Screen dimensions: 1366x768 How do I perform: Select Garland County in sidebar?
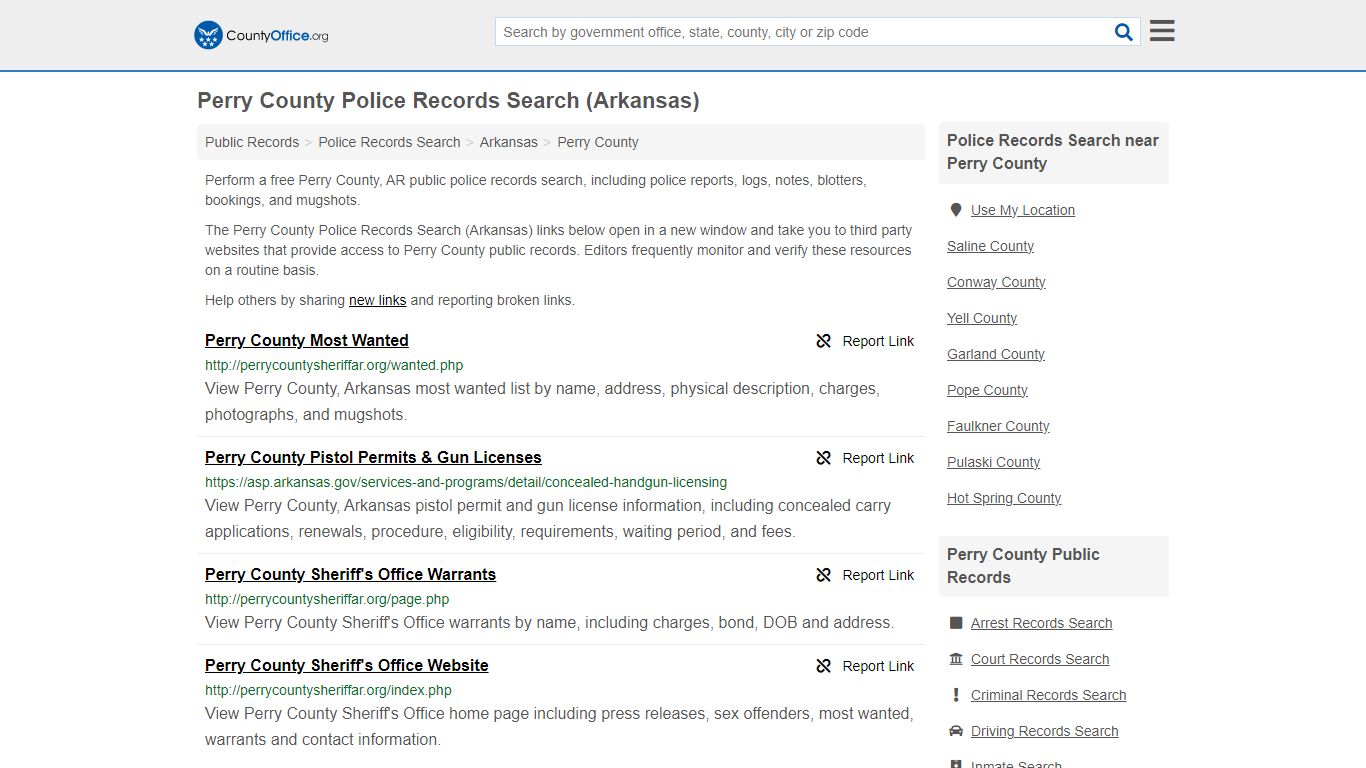(x=996, y=354)
